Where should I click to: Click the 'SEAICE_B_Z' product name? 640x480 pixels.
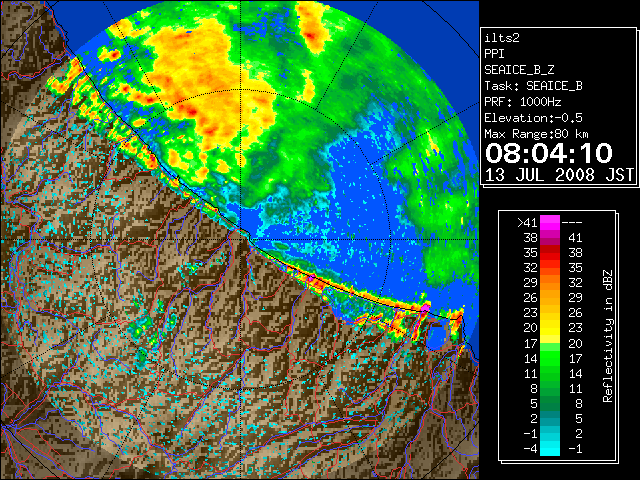(x=519, y=70)
